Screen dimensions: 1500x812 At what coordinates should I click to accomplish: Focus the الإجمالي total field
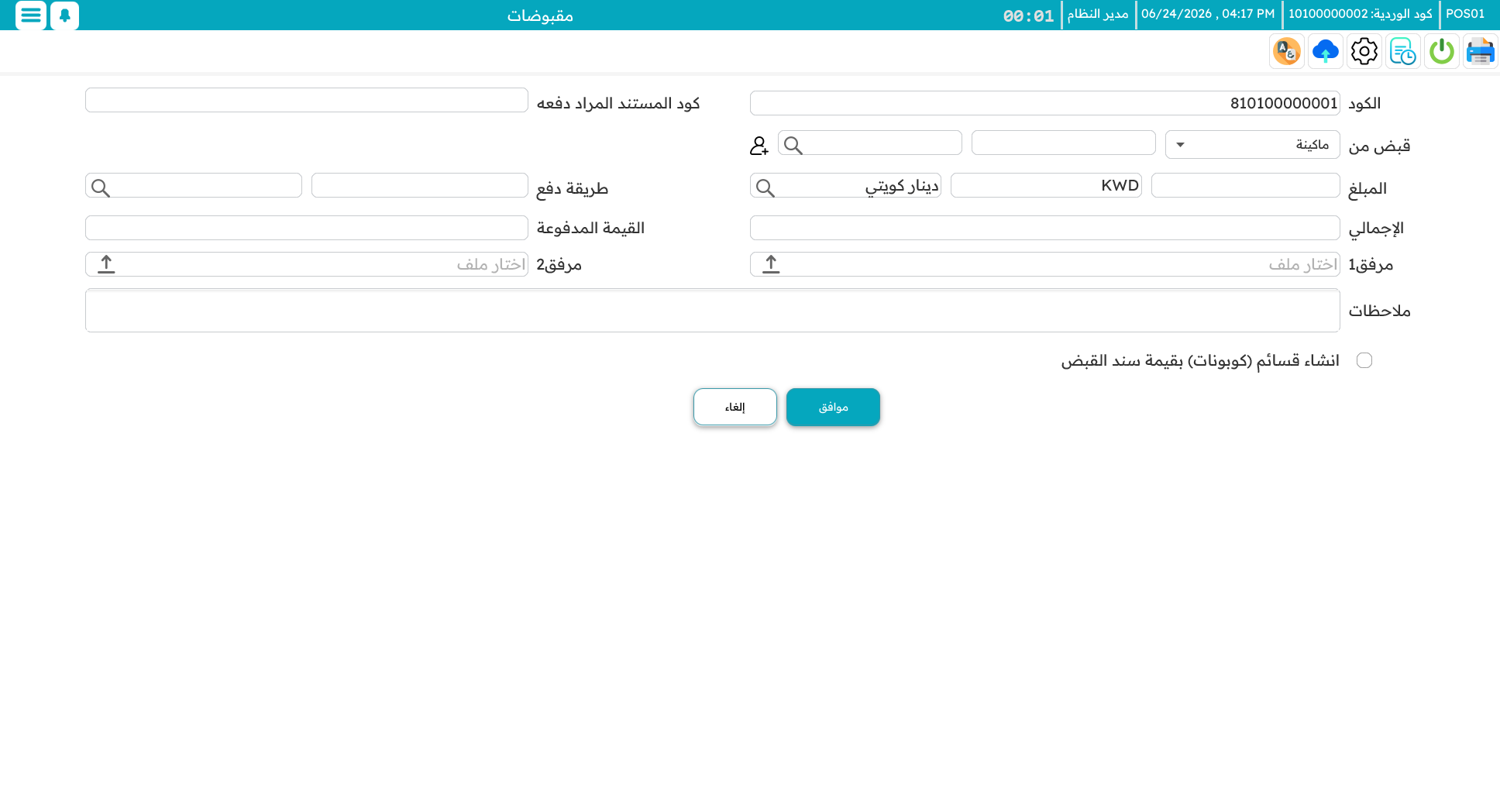1044,228
